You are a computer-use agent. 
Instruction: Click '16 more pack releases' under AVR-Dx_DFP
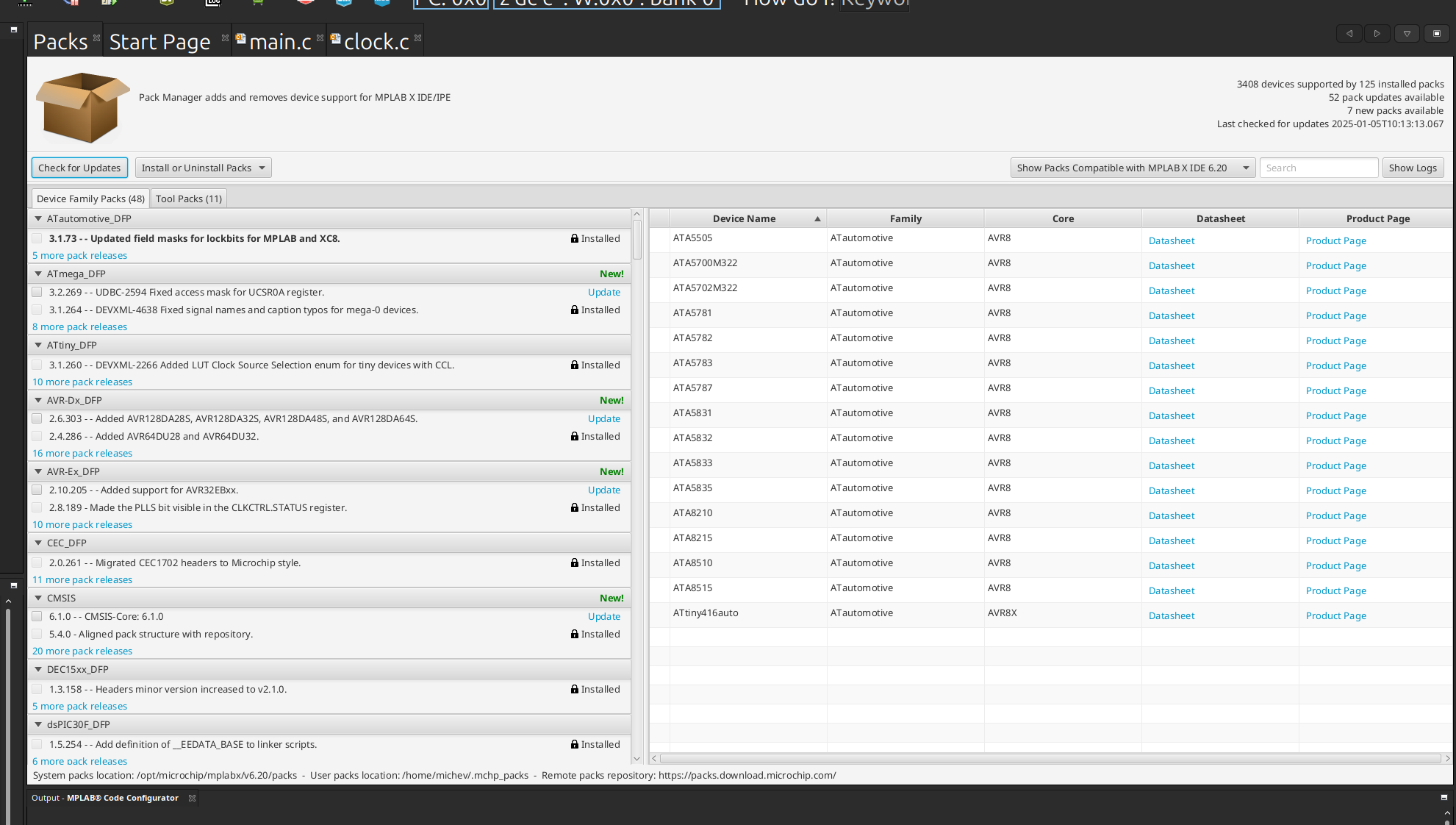tap(82, 453)
